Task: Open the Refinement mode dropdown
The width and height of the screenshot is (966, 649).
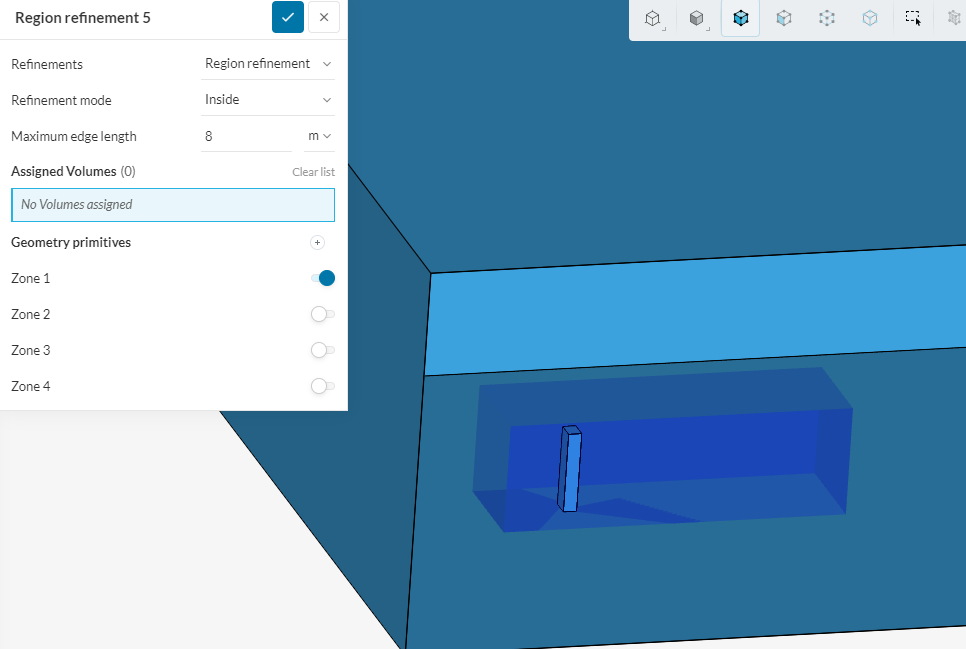Action: [x=268, y=100]
